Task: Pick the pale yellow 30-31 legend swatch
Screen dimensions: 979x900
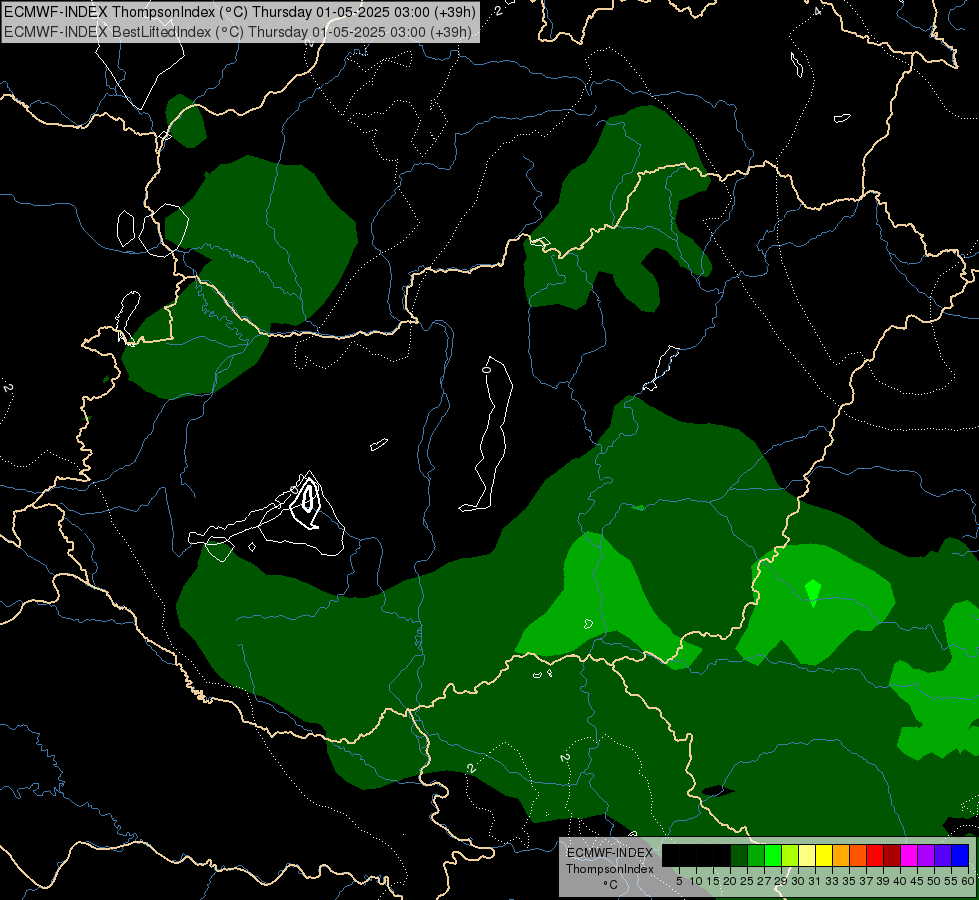Action: (x=807, y=855)
